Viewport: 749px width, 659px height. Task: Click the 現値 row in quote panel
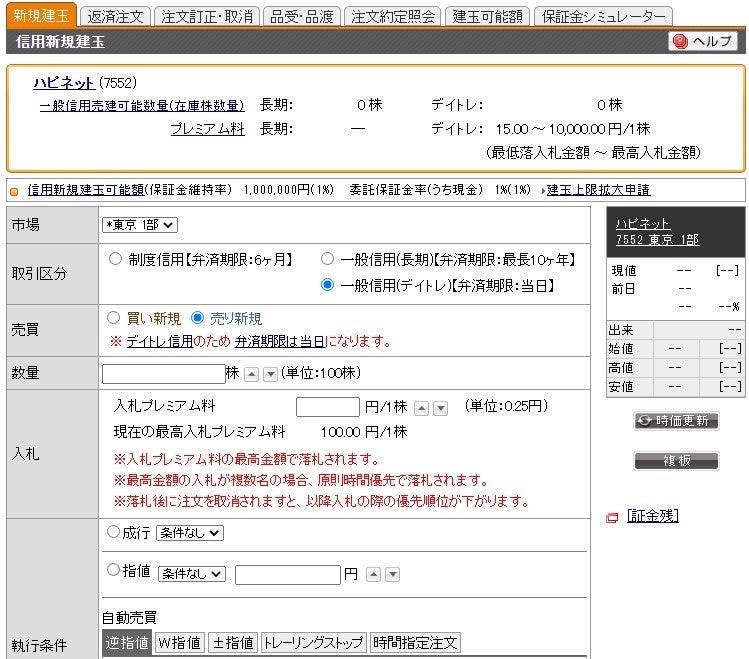click(x=675, y=271)
